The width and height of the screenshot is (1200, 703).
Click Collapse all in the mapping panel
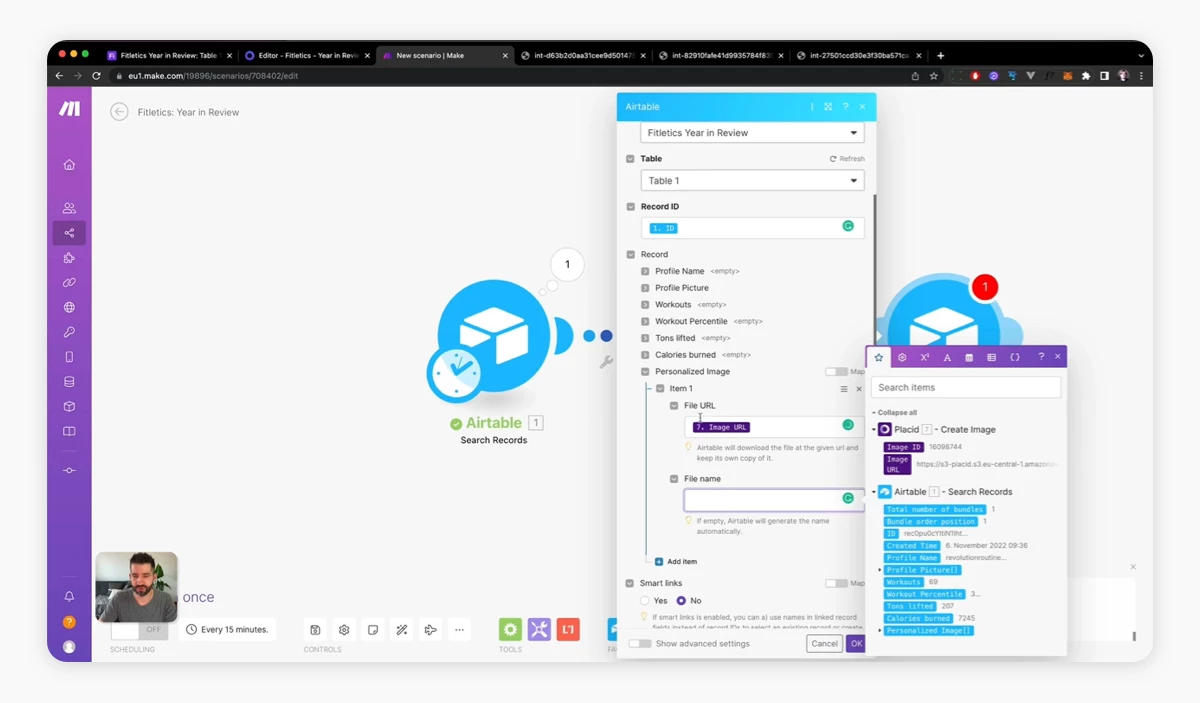pyautogui.click(x=895, y=413)
